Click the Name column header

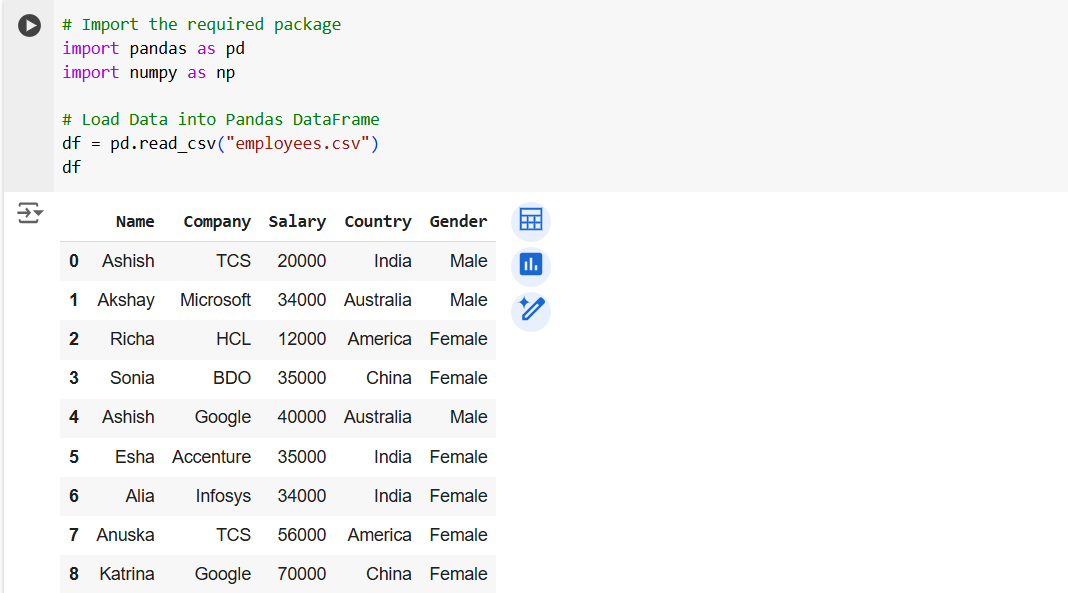[135, 222]
